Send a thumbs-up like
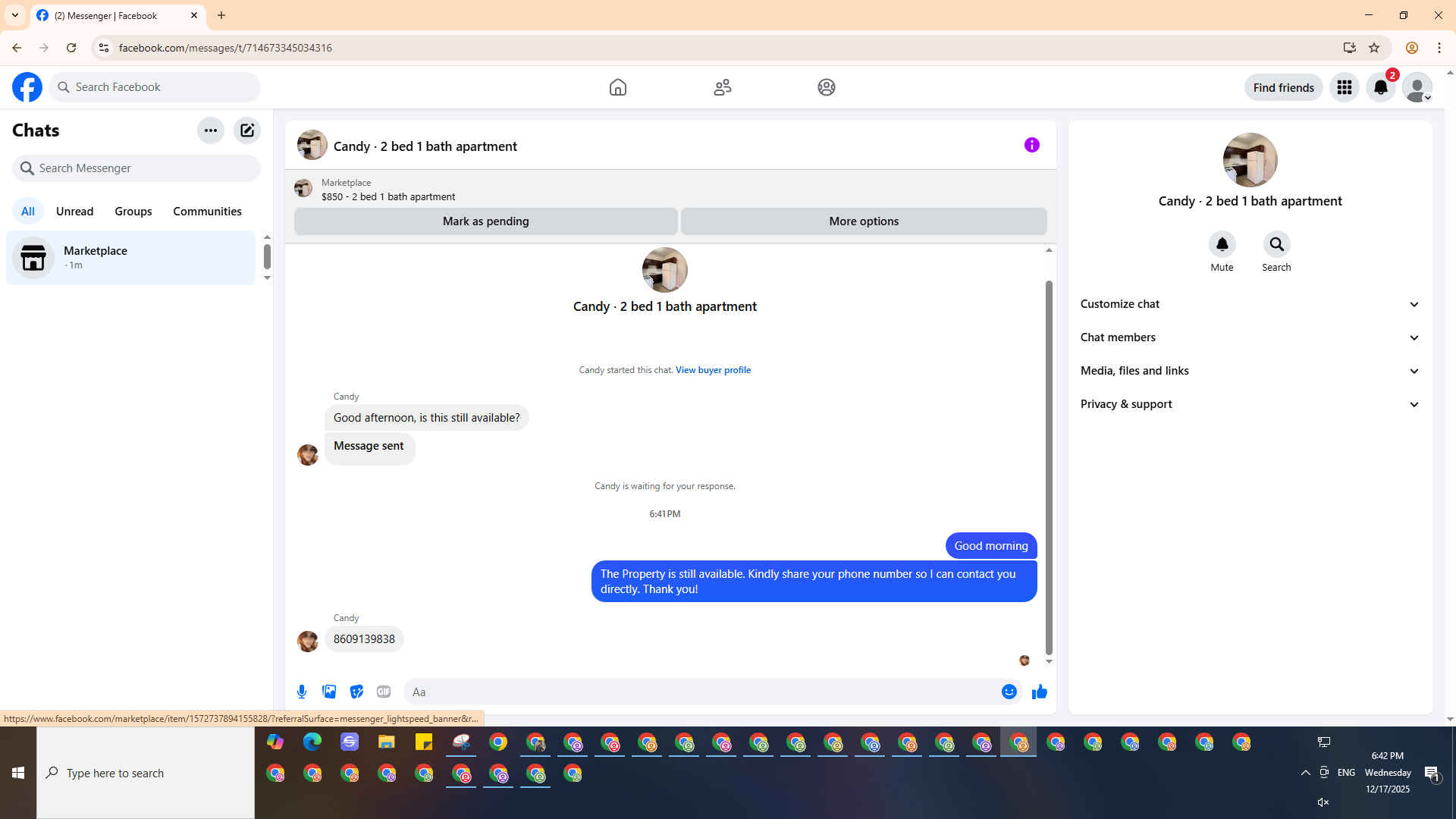1456x819 pixels. [1040, 692]
